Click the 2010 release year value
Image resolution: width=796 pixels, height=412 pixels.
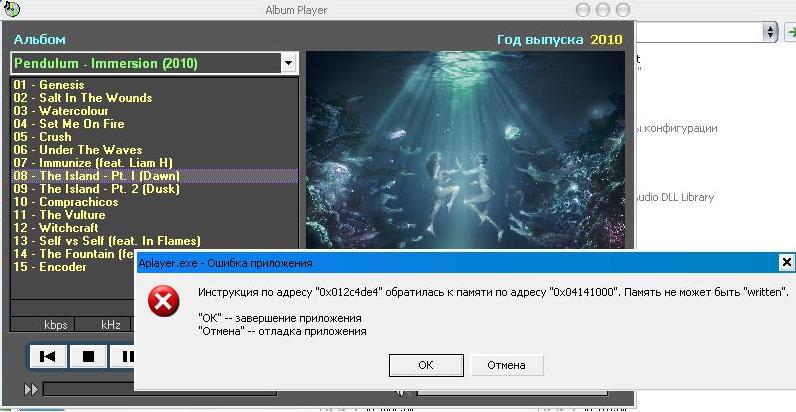606,40
